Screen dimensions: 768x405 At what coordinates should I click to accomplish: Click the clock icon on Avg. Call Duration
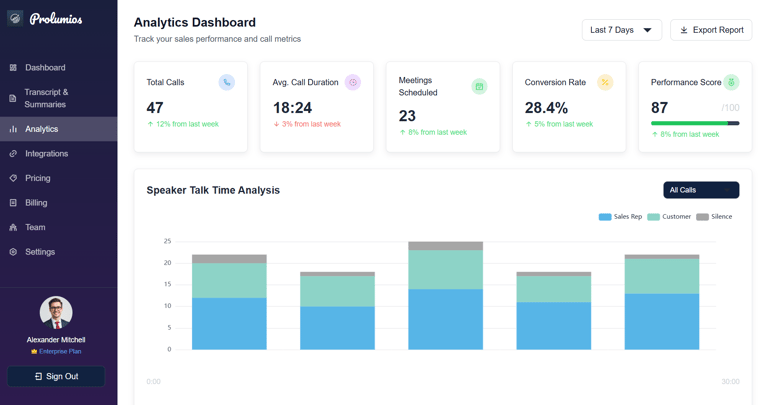pos(353,82)
